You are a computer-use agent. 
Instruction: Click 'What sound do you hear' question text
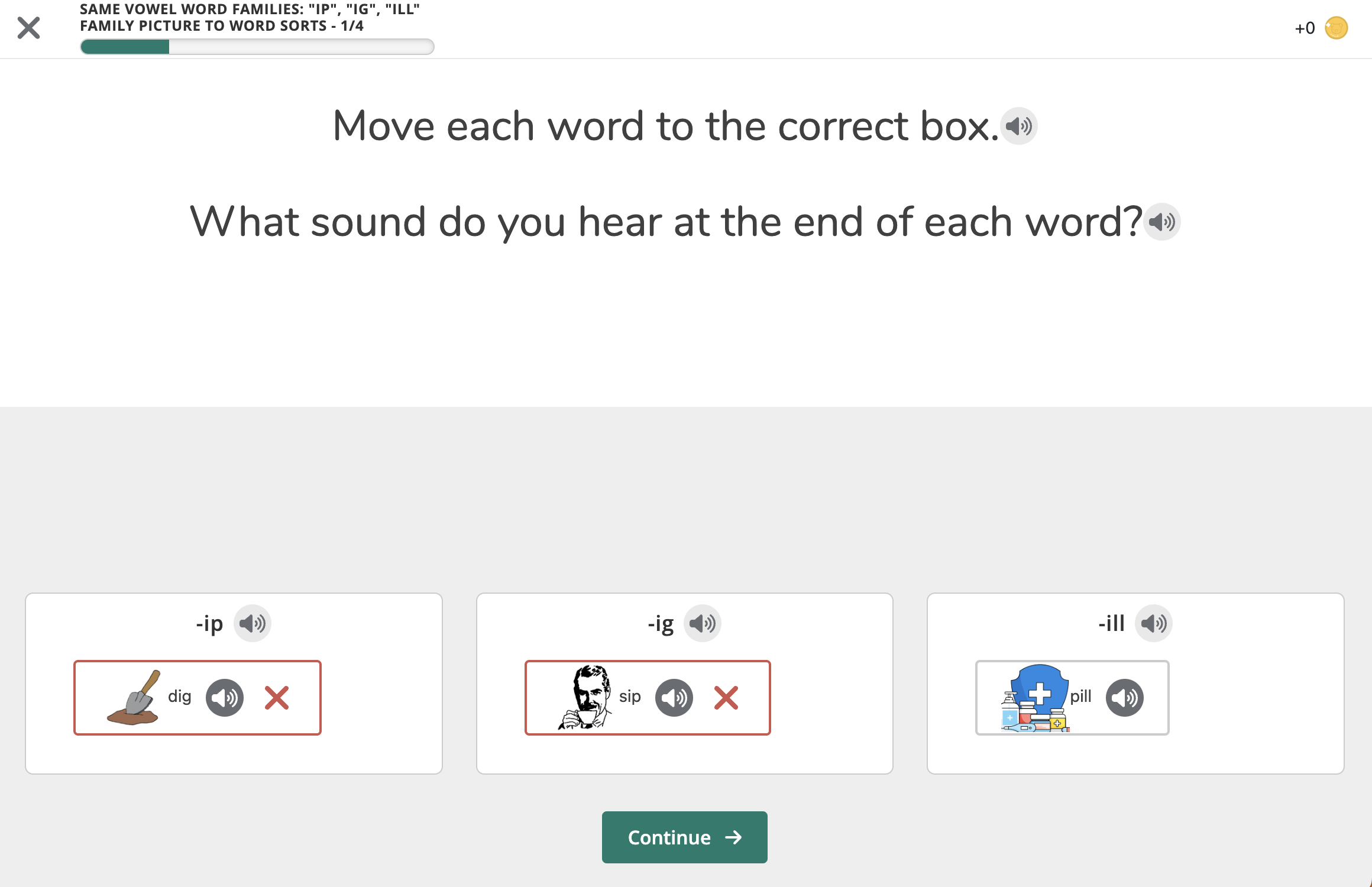[x=666, y=222]
